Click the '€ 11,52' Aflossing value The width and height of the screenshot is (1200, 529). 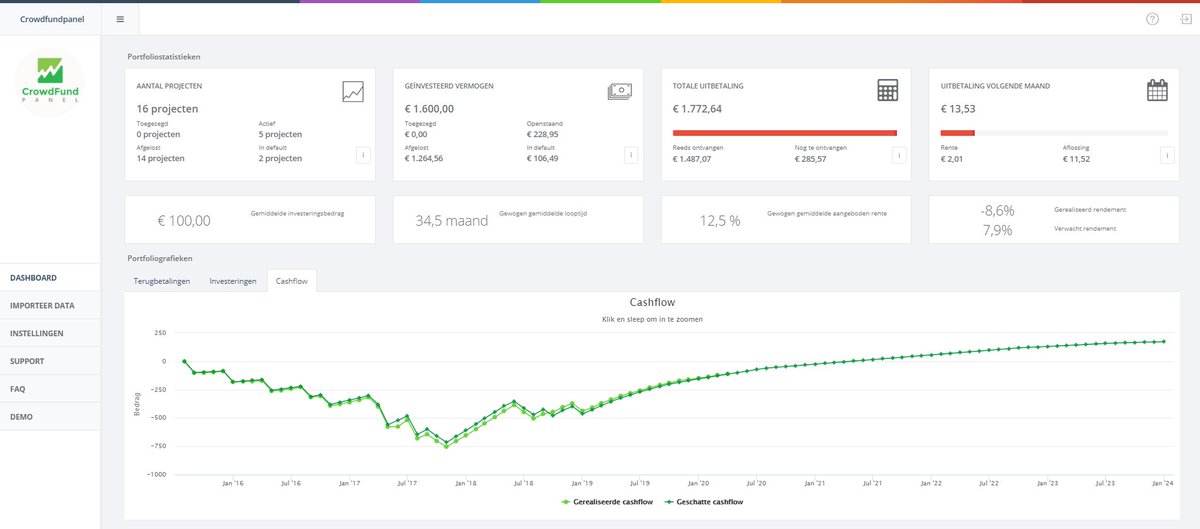coord(1076,158)
